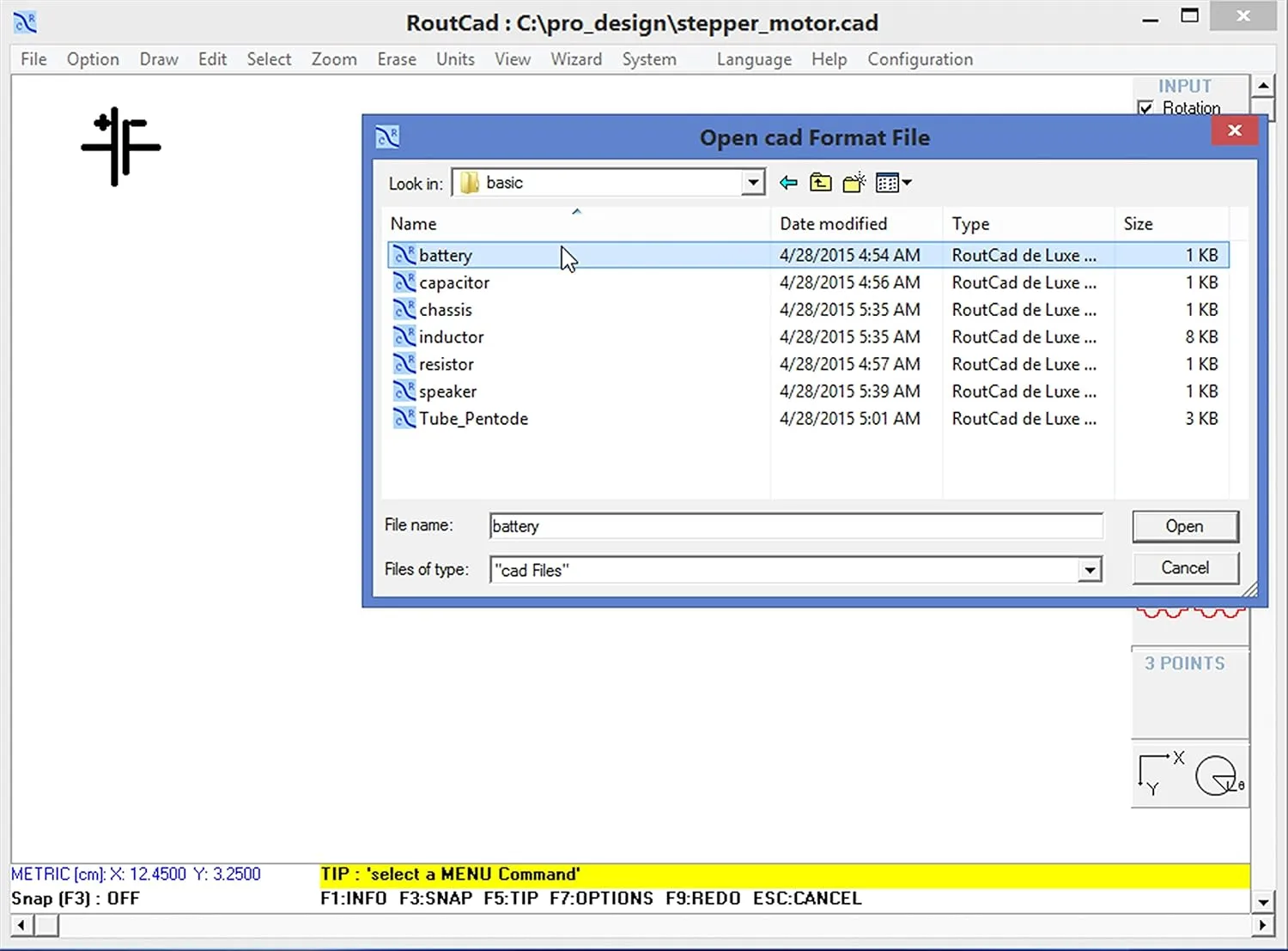Open the Views icon dropdown arrow
Image resolution: width=1288 pixels, height=951 pixels.
[906, 183]
